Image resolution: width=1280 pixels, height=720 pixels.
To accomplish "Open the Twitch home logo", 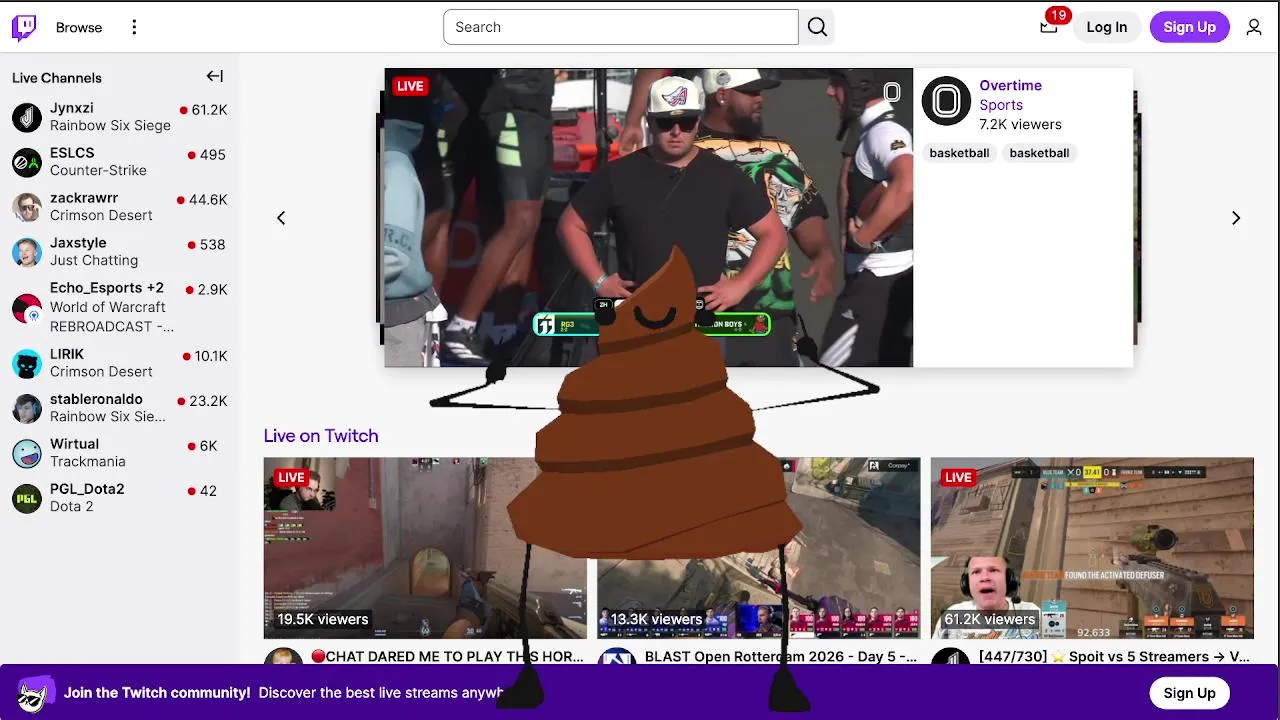I will 24,27.
